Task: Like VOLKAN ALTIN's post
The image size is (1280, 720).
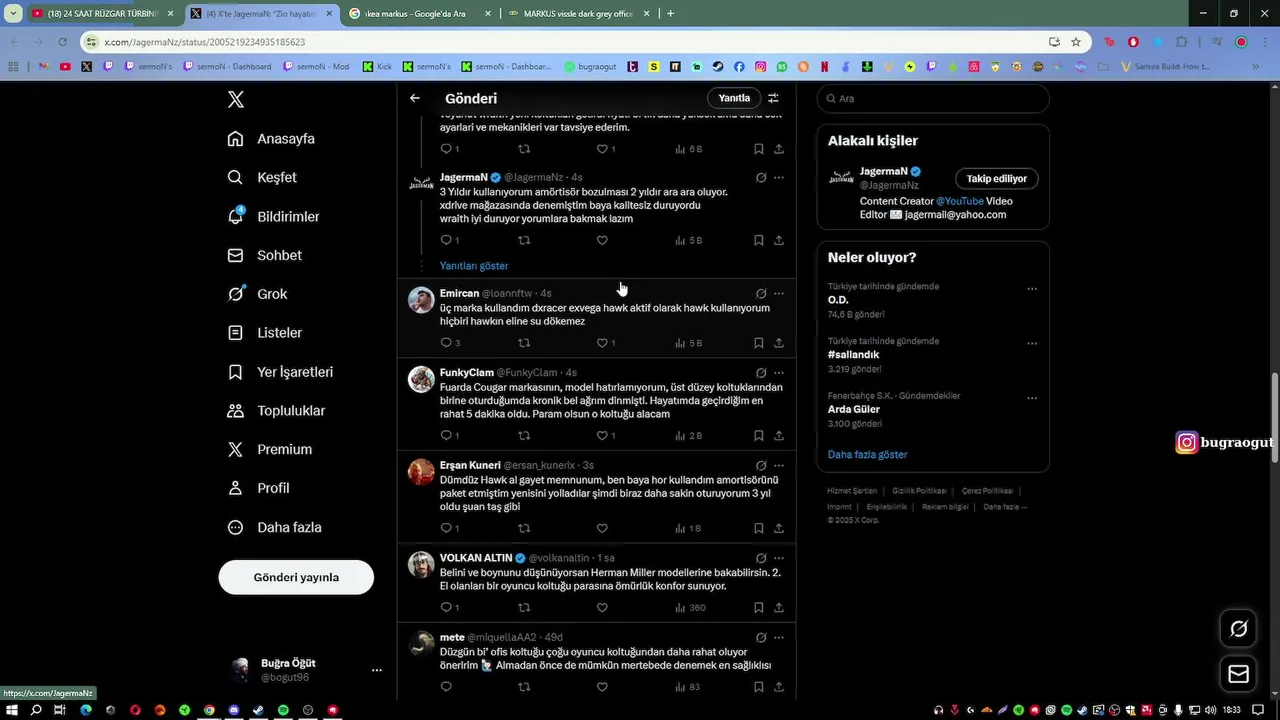Action: coord(602,607)
